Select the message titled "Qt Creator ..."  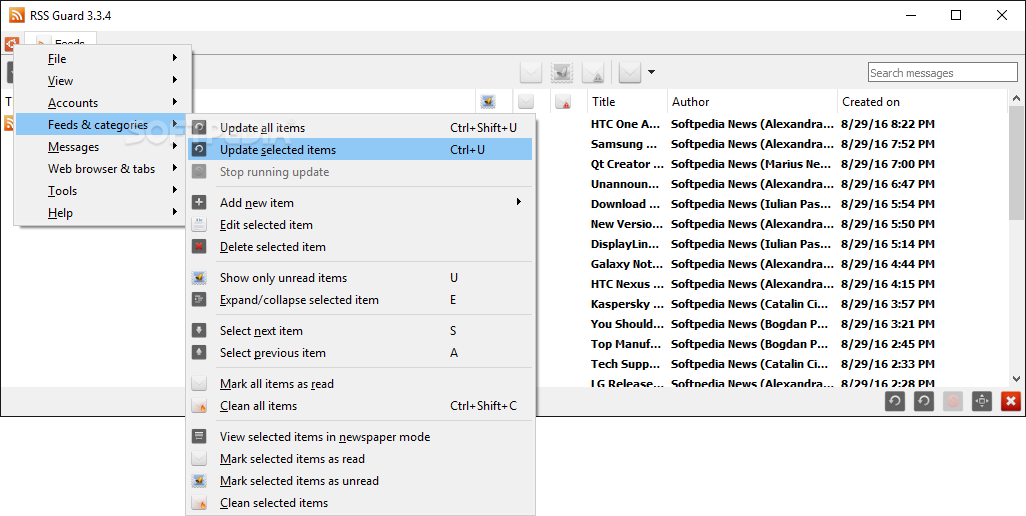tap(627, 163)
